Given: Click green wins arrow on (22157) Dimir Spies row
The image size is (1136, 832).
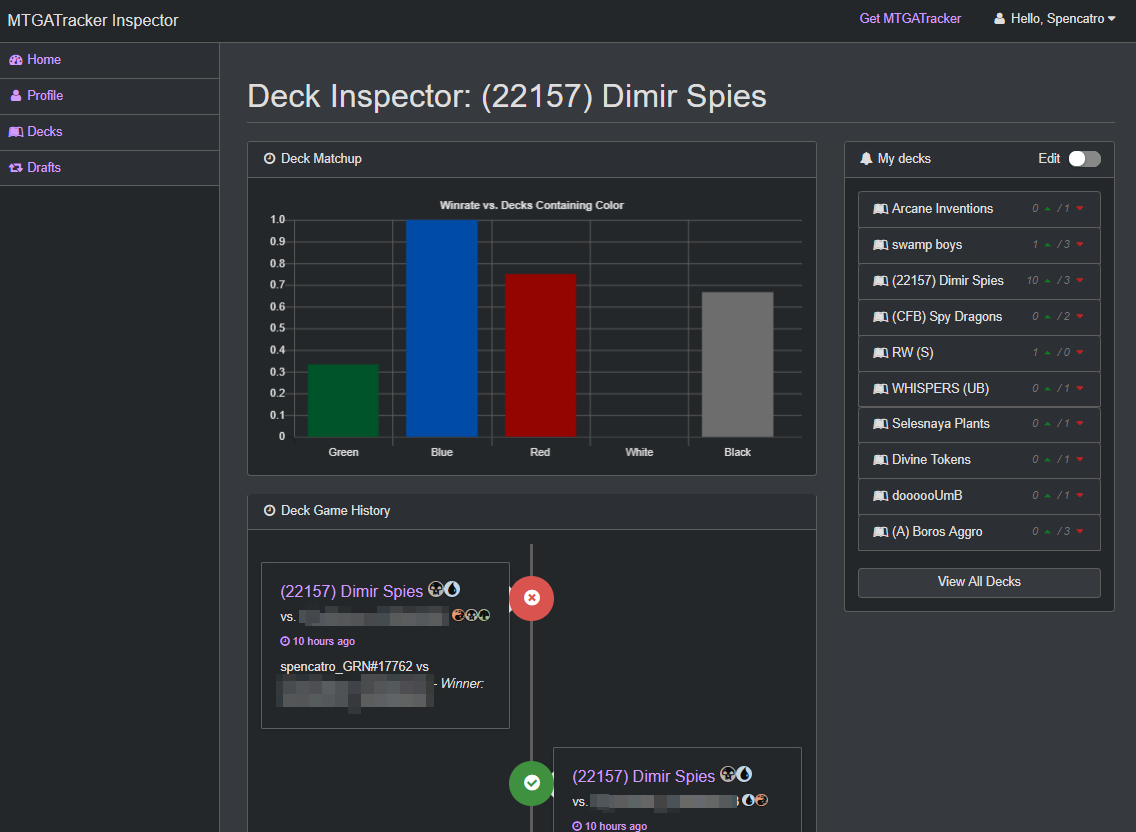Looking at the screenshot, I should [1048, 281].
